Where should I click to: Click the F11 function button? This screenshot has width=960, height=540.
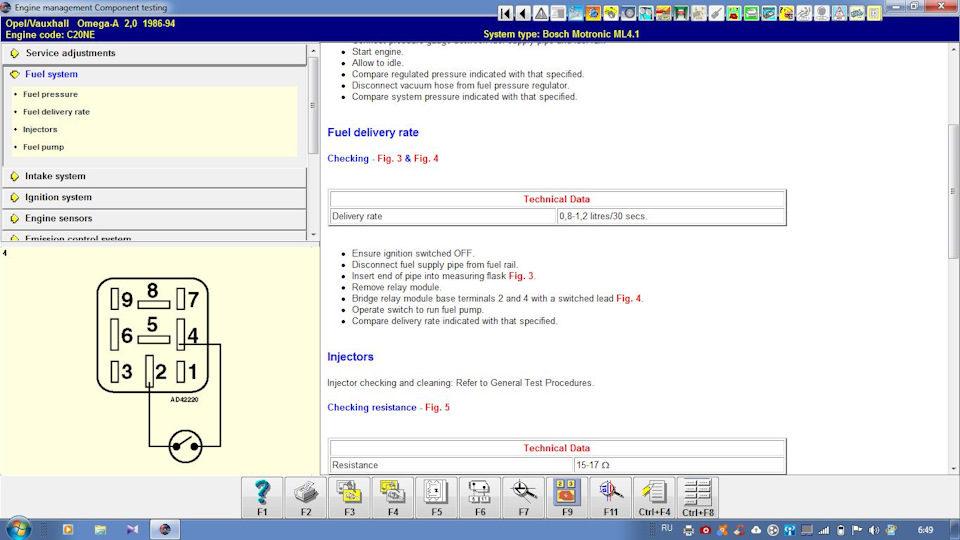click(610, 497)
